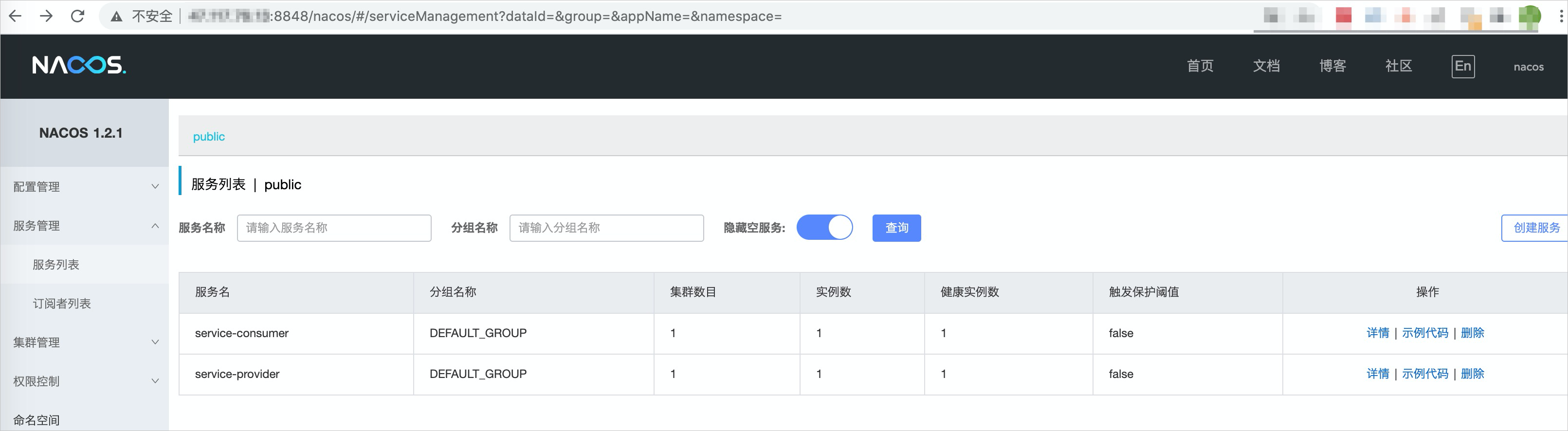The height and width of the screenshot is (431, 1568).
Task: Click false threshold value for service-consumer
Action: click(x=1121, y=333)
